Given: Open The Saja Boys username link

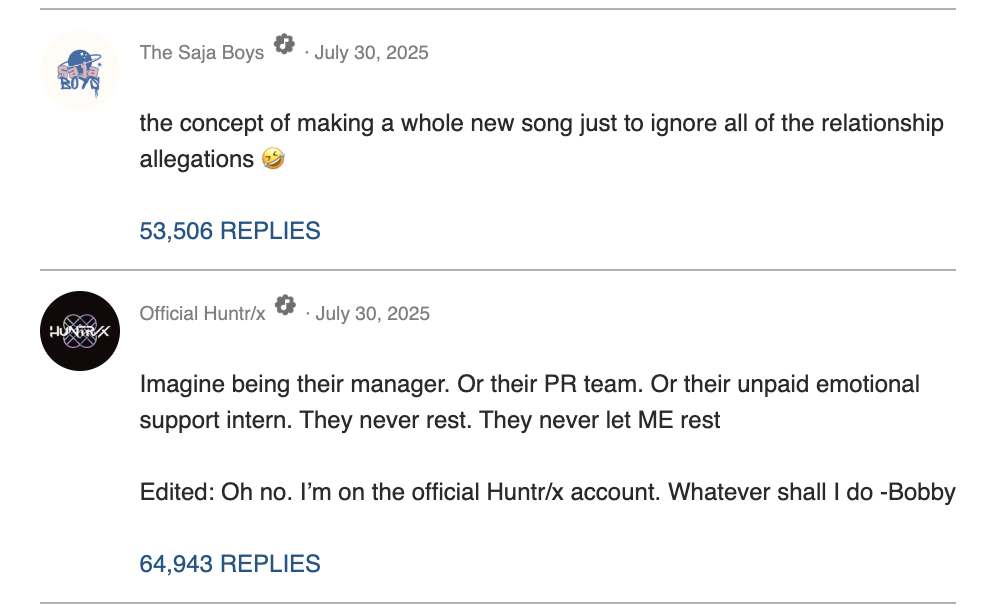Looking at the screenshot, I should pos(202,53).
